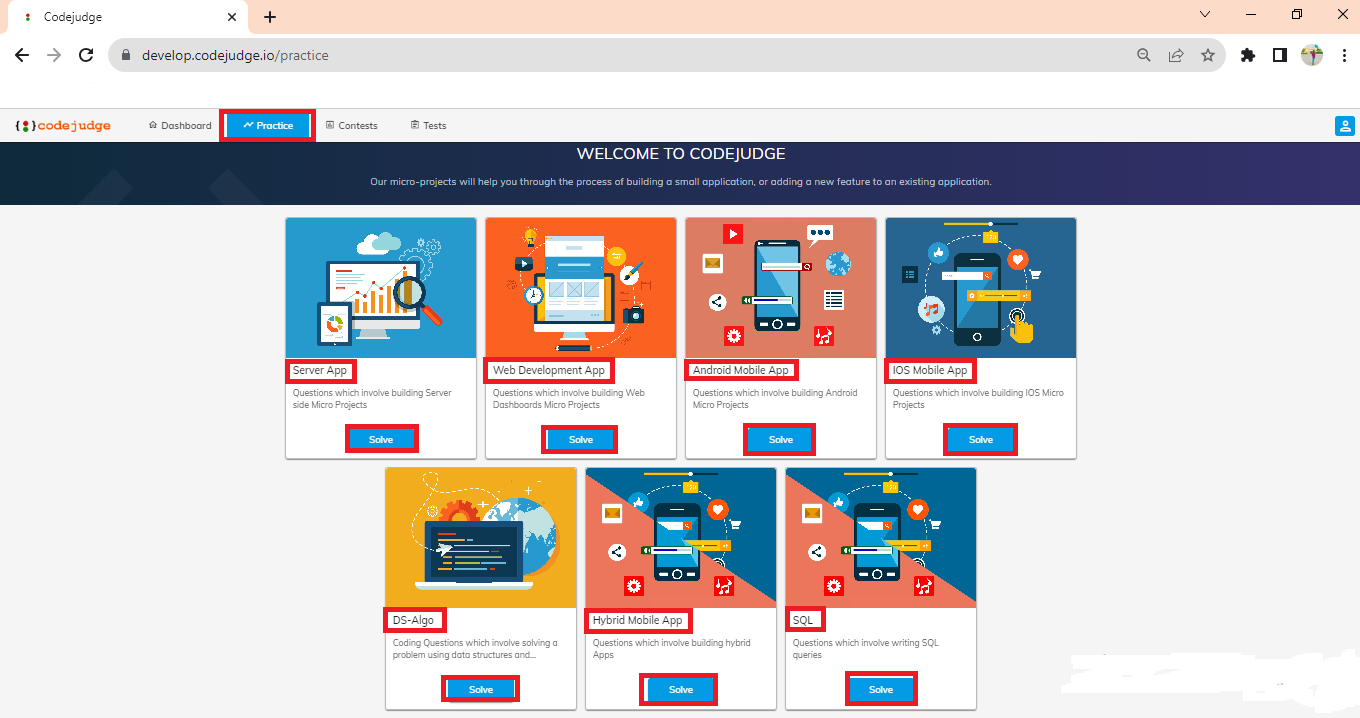The image size is (1360, 718).
Task: Click the Server App description text
Action: tap(372, 399)
